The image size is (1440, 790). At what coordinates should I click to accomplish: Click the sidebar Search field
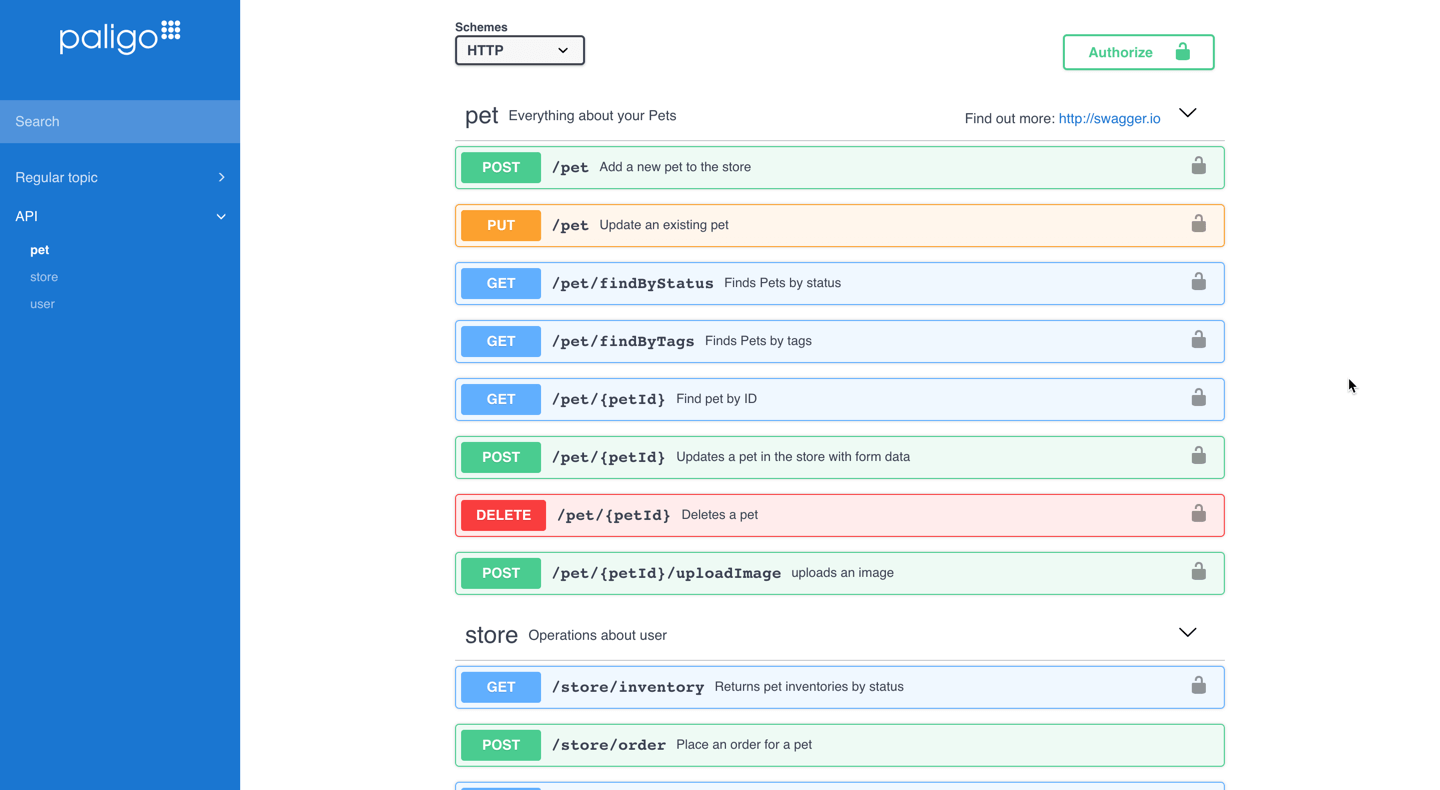[120, 121]
